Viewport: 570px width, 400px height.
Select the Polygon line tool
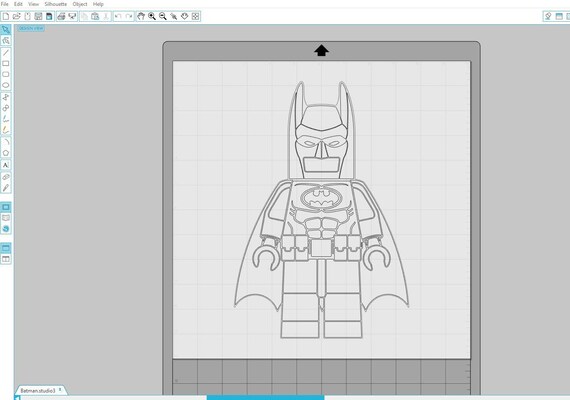pos(6,97)
